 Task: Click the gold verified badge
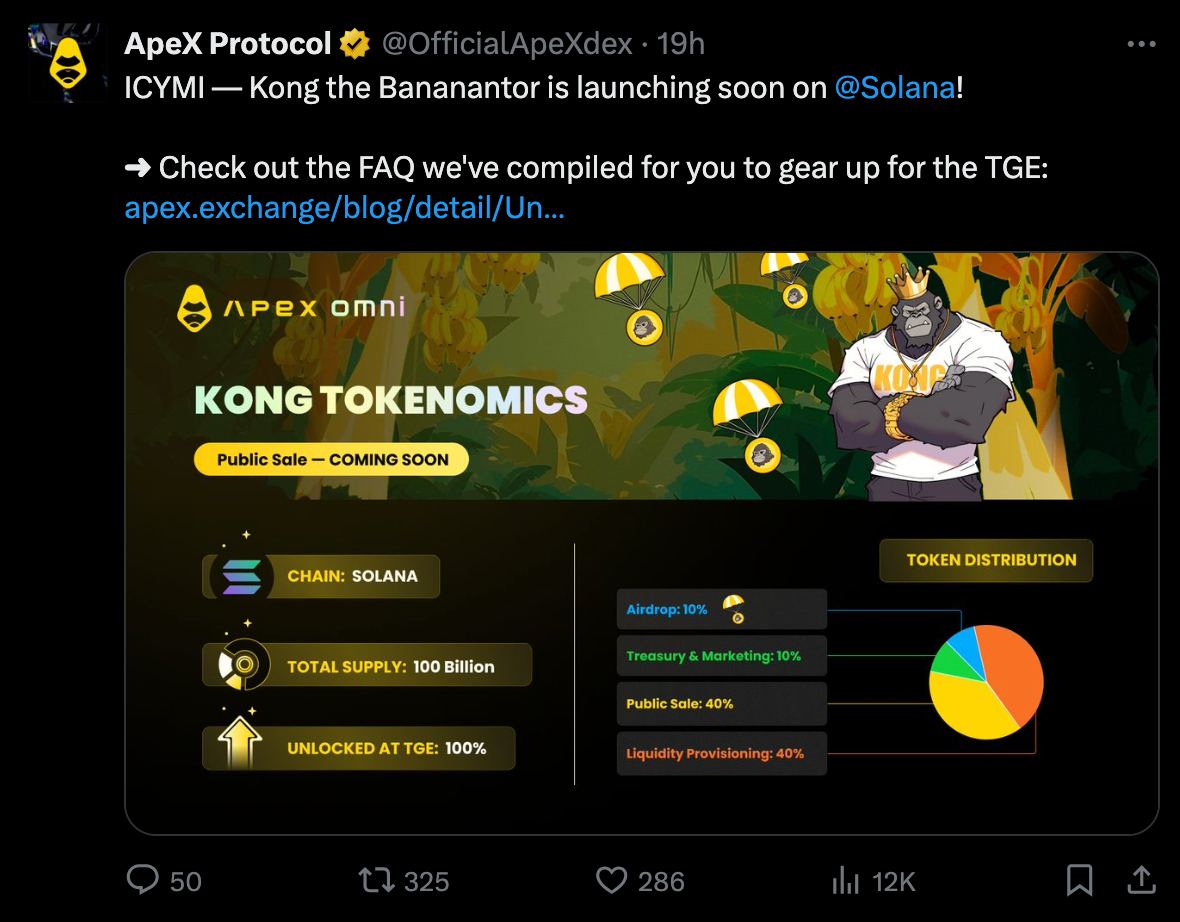click(x=354, y=44)
